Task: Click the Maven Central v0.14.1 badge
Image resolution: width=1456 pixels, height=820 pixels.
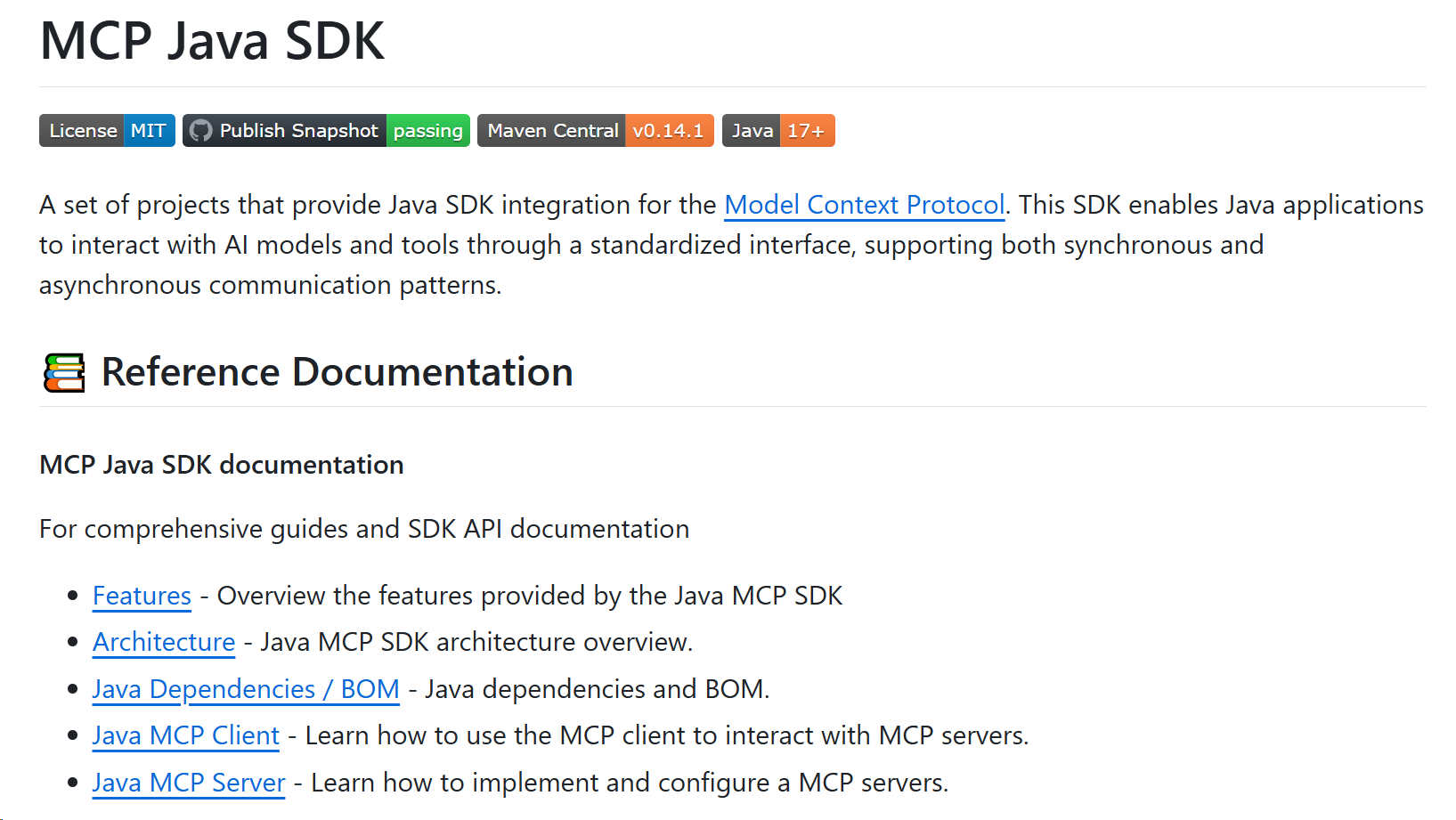Action: 596,131
